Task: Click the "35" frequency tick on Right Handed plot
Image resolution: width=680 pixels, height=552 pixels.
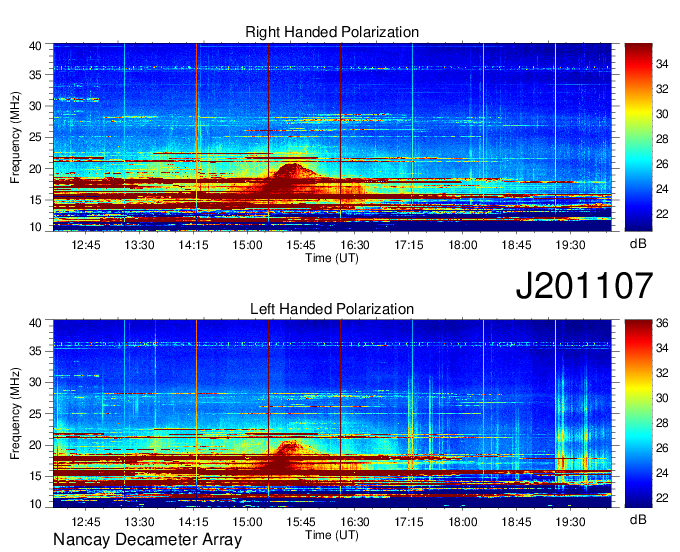Action: [x=35, y=75]
